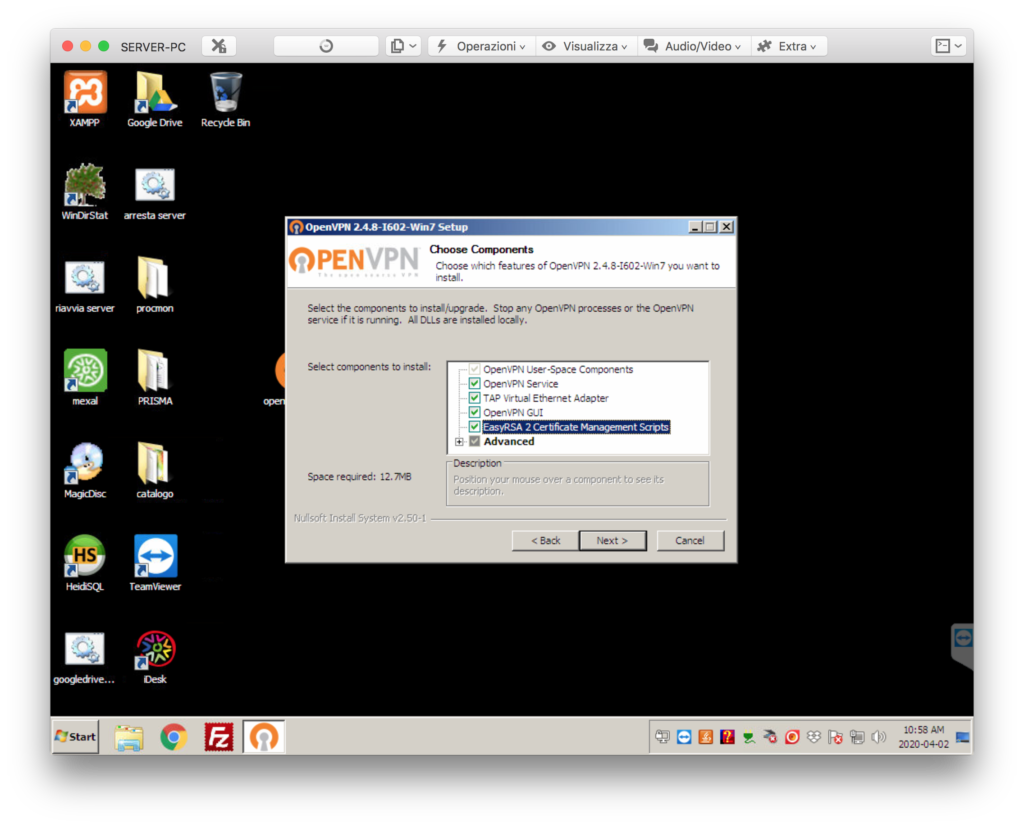This screenshot has width=1024, height=827.
Task: Open the clipboard dropdown in the remote toolbar
Action: click(x=403, y=46)
